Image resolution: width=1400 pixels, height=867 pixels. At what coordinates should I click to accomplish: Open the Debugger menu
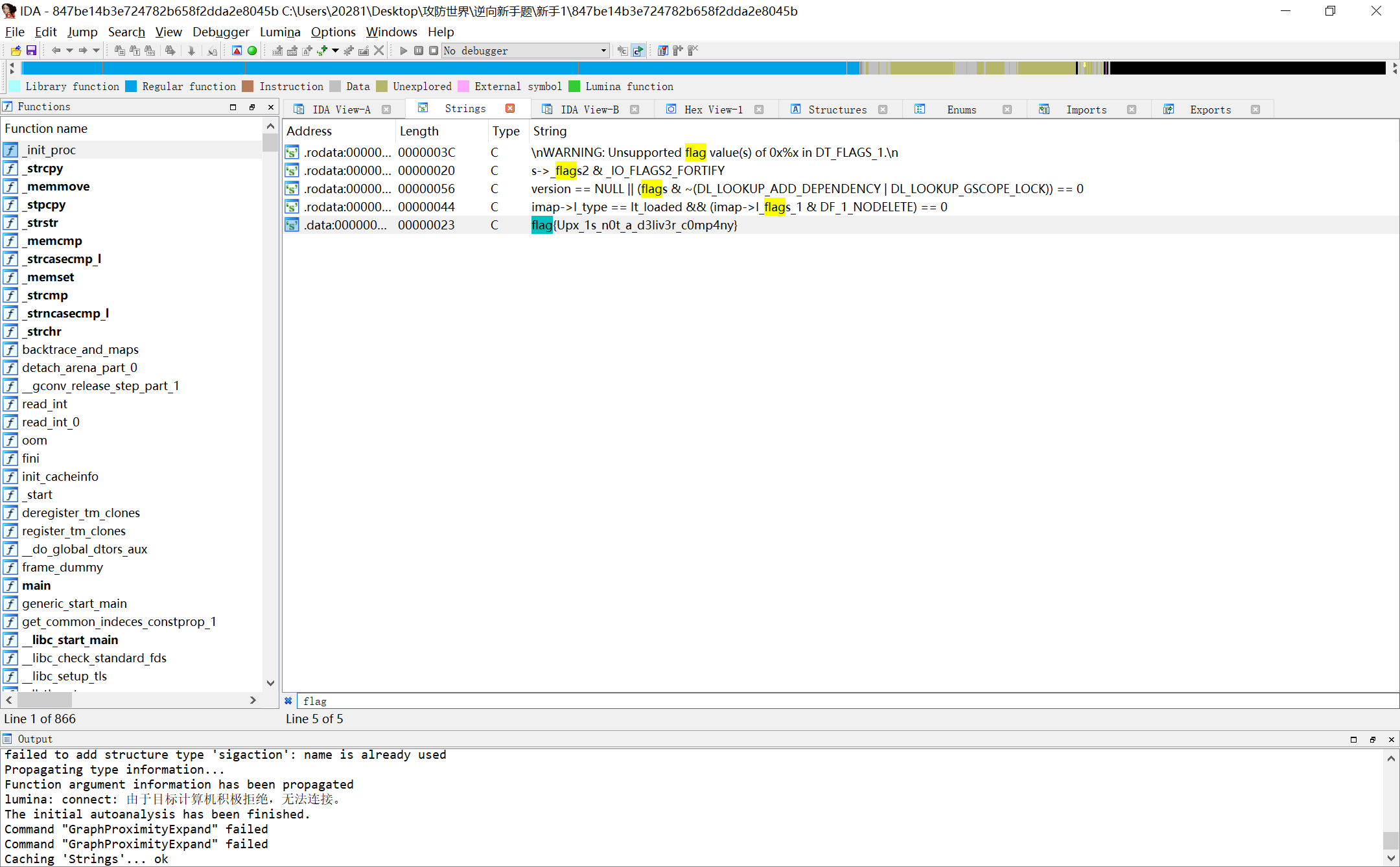(x=220, y=32)
